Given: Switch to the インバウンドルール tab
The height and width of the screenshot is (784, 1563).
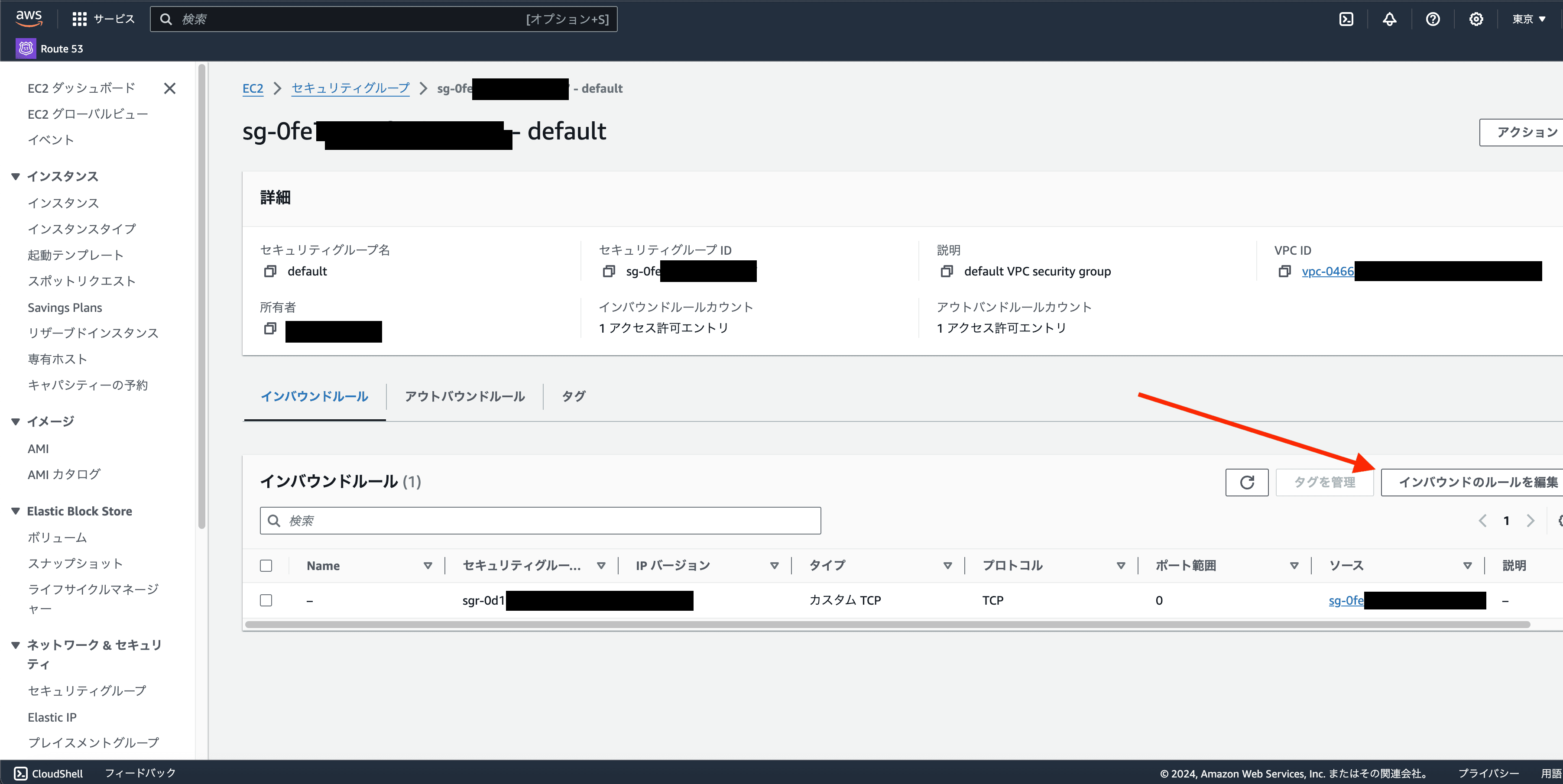Looking at the screenshot, I should click(x=315, y=397).
